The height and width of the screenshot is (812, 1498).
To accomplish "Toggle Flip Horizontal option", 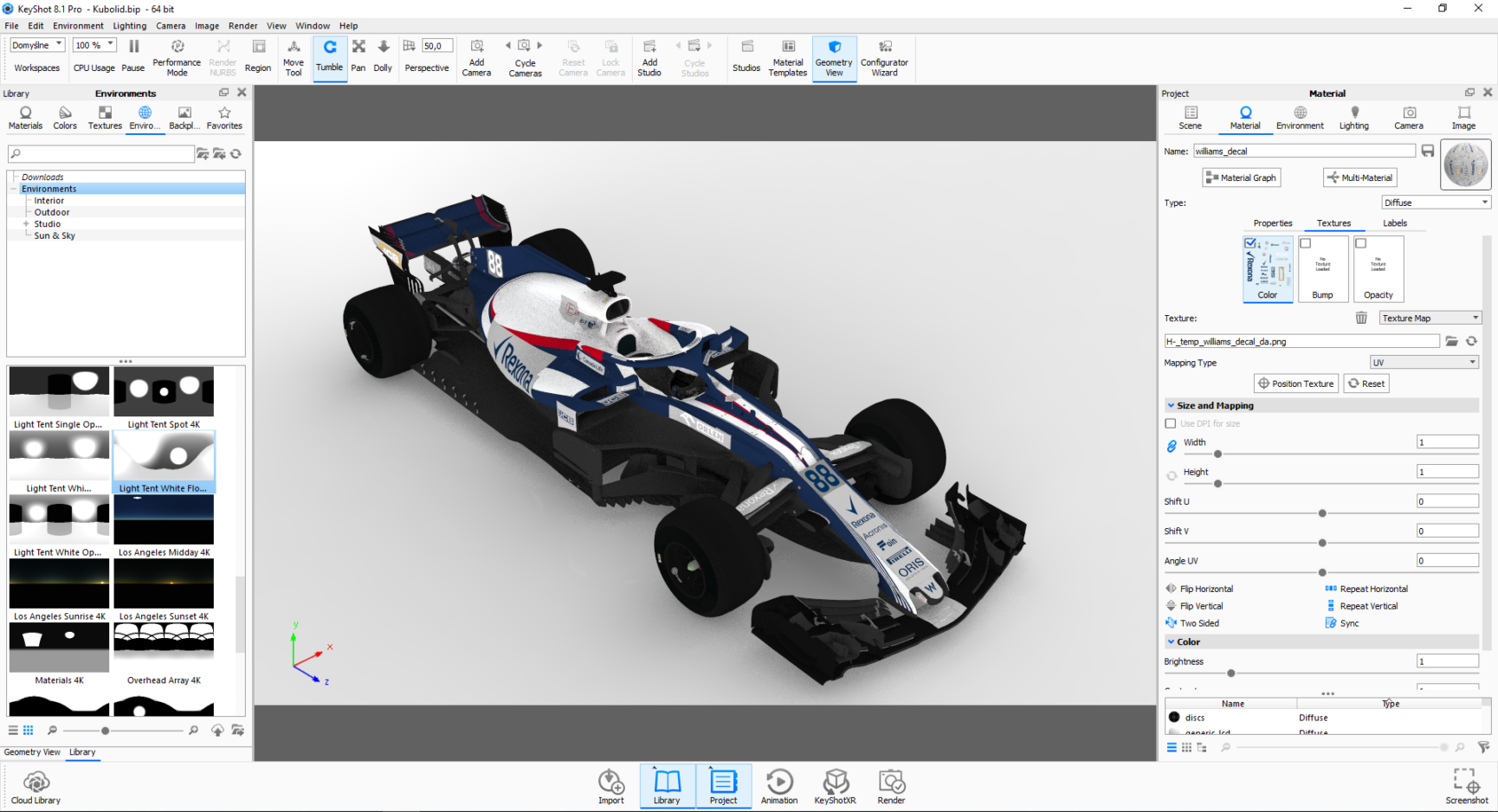I will (1200, 589).
